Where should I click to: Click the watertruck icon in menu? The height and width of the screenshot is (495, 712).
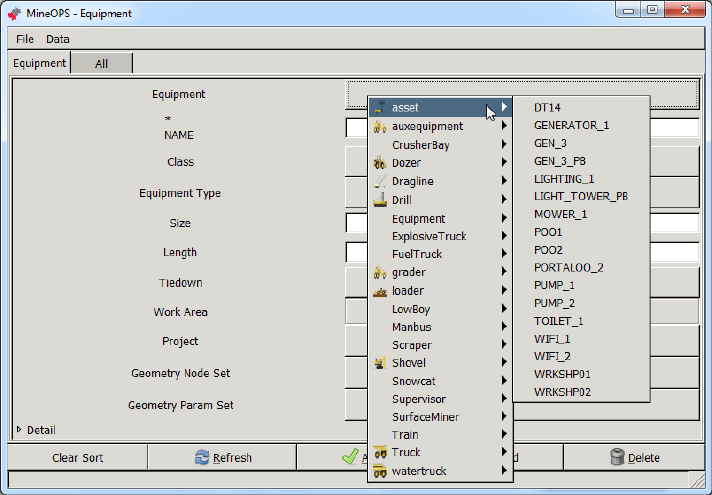point(380,471)
